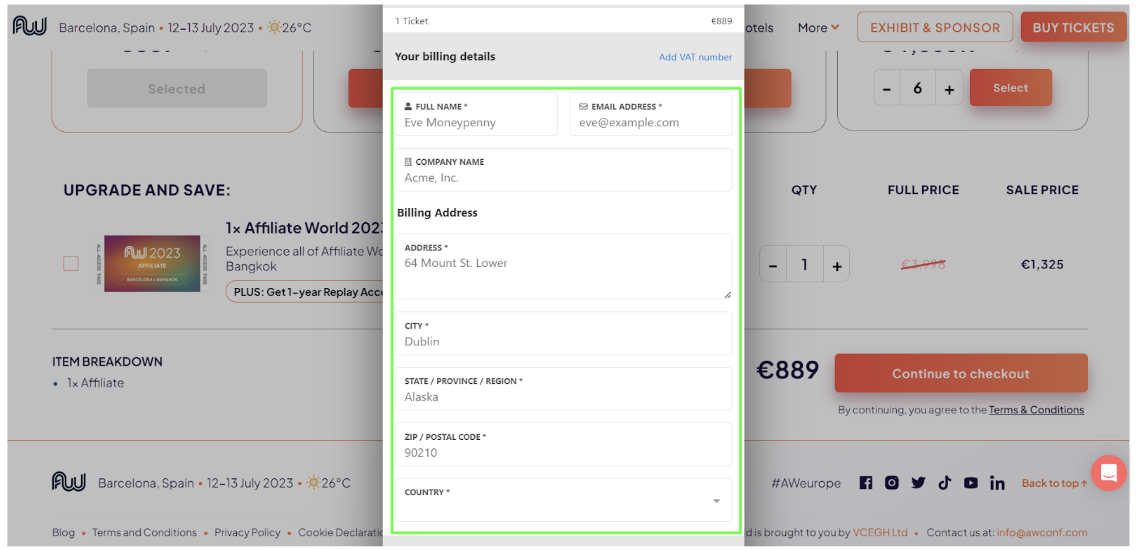
Task: Click into the Full Name field
Action: tap(477, 123)
